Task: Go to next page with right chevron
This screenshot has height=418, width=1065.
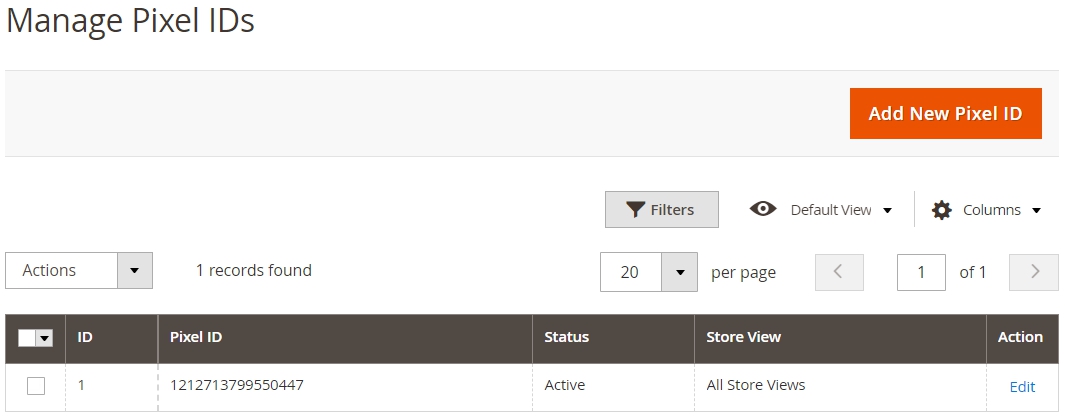Action: coord(1034,272)
